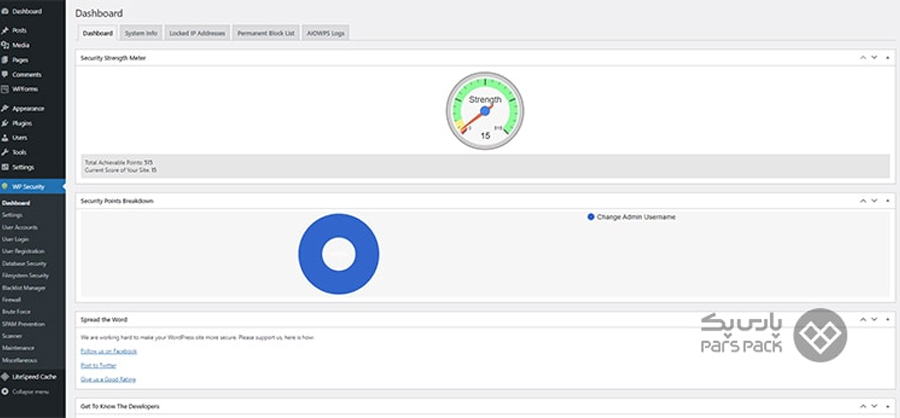900x418 pixels.
Task: Select the WP Security menu item
Action: click(32, 187)
